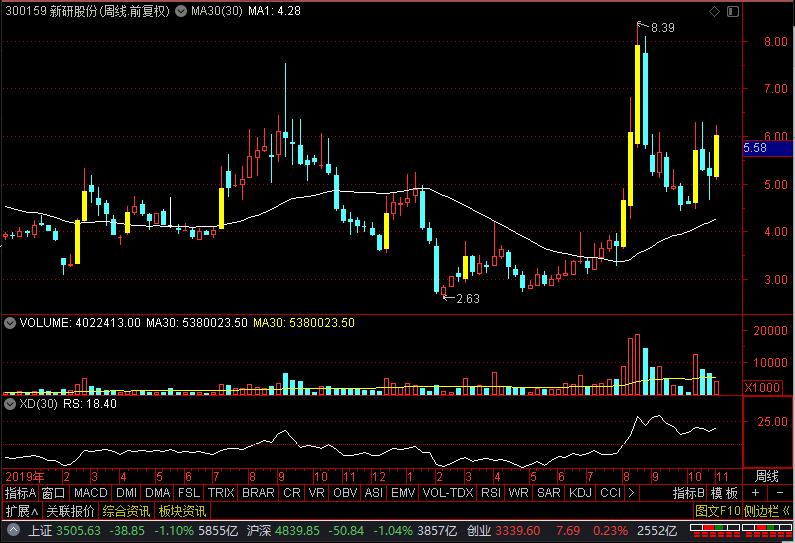This screenshot has width=795, height=543.
Task: Click the 2.63 low price marker
Action: click(x=467, y=298)
